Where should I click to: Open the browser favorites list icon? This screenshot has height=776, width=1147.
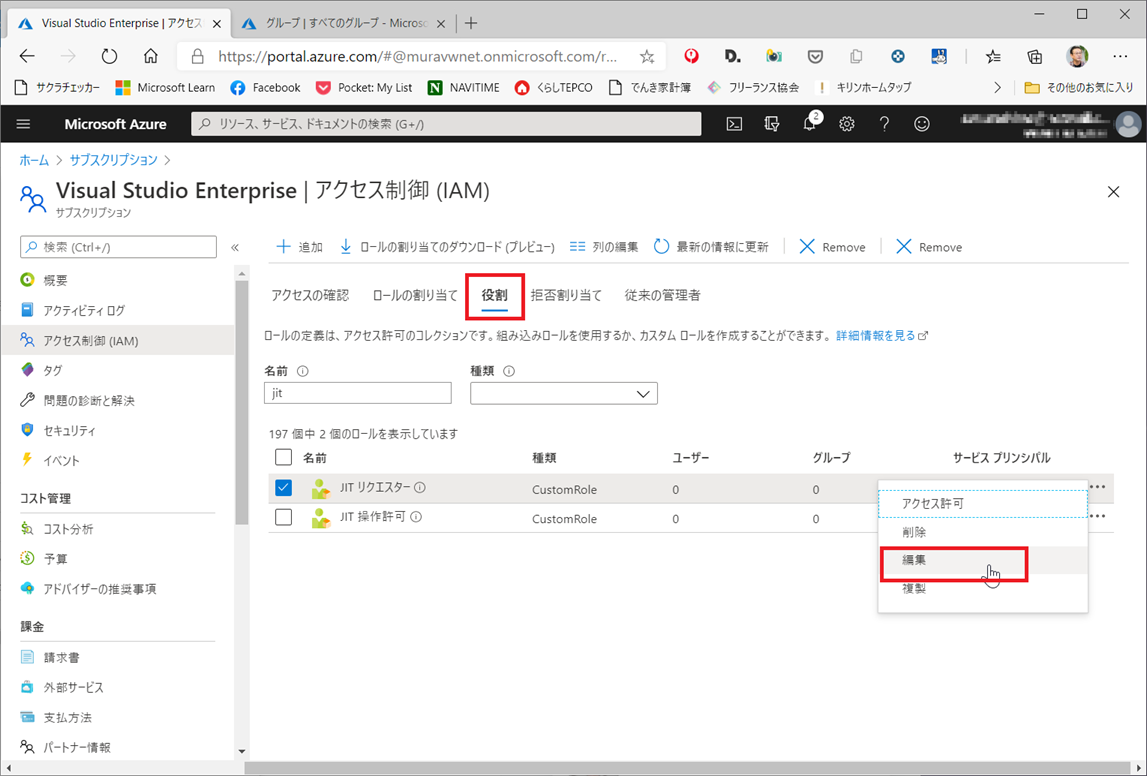click(993, 56)
